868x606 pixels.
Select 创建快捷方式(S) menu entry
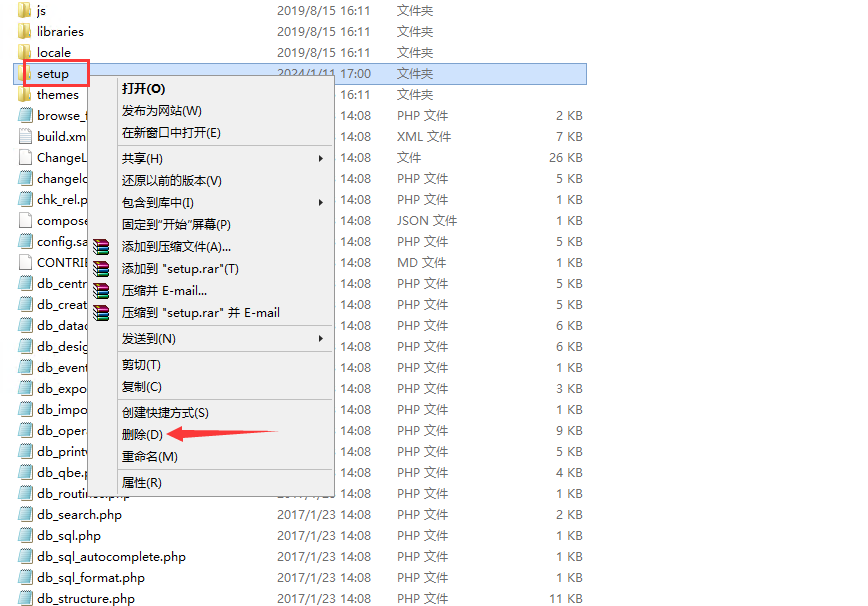click(165, 413)
